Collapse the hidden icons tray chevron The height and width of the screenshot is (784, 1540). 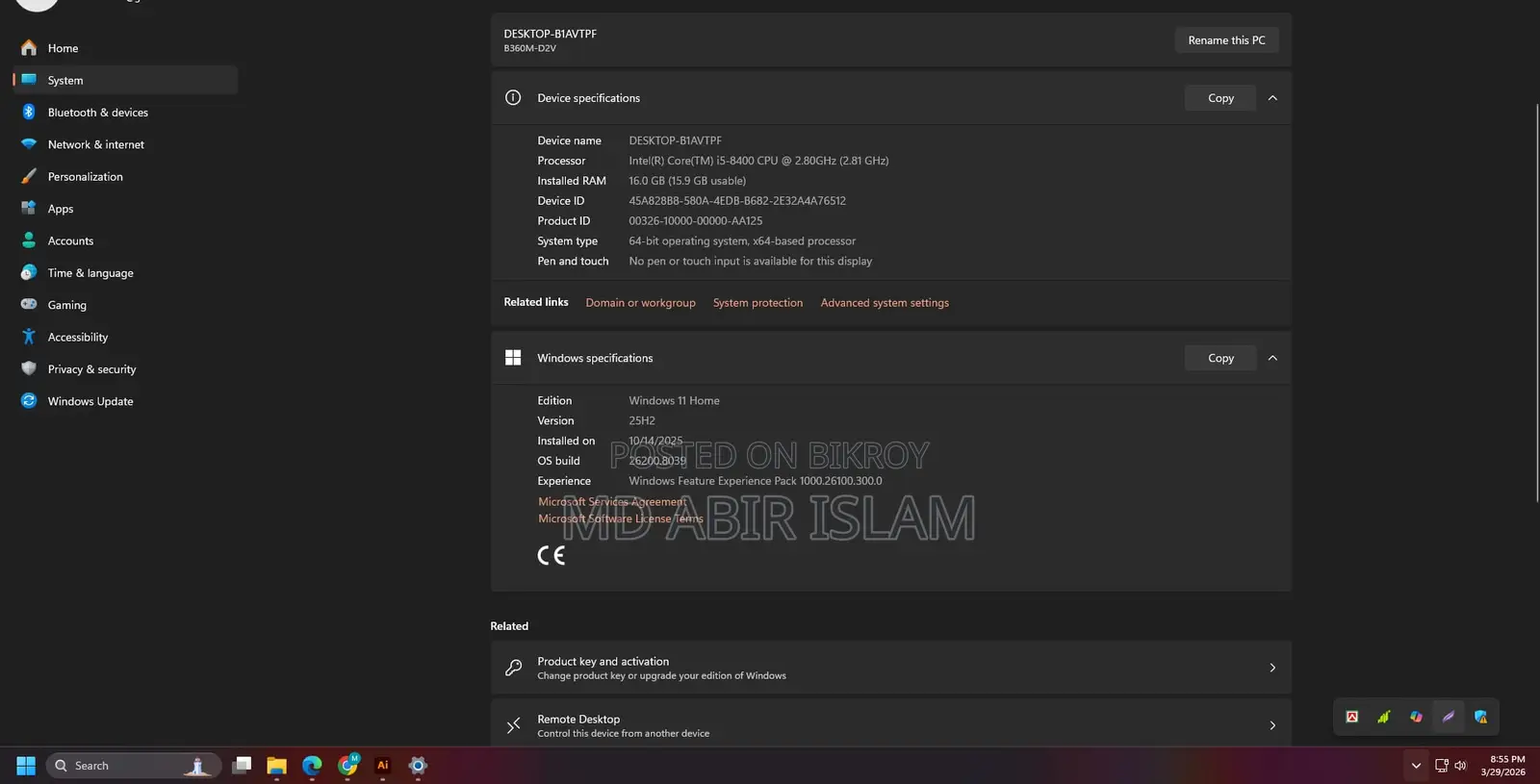tap(1416, 766)
